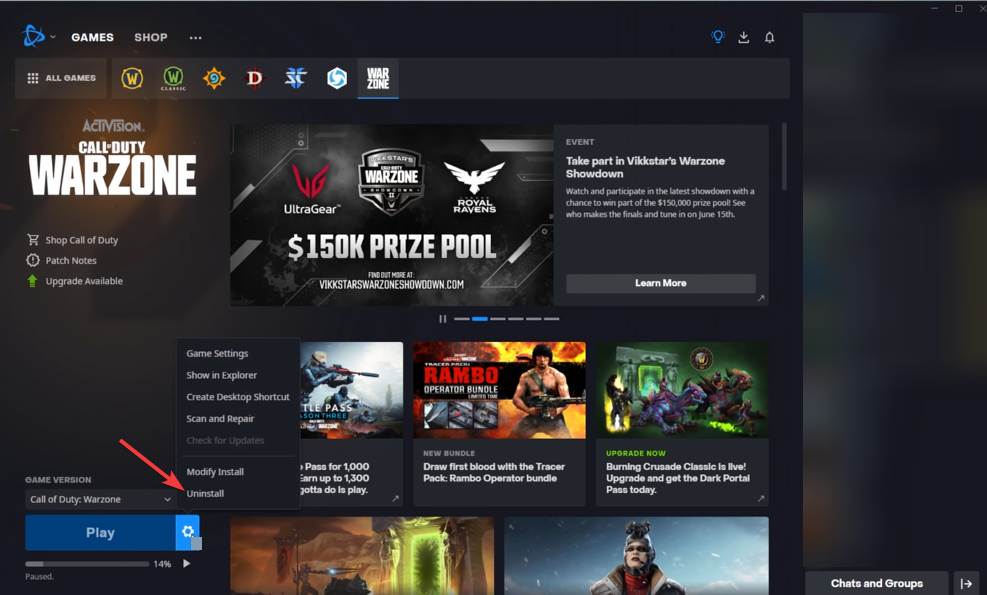Image resolution: width=987 pixels, height=595 pixels.
Task: Open the Burning Crusade Classic is live headline
Action: coord(678,478)
